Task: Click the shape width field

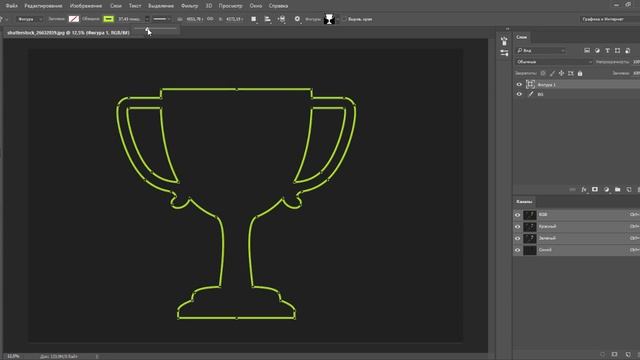Action: pos(195,19)
